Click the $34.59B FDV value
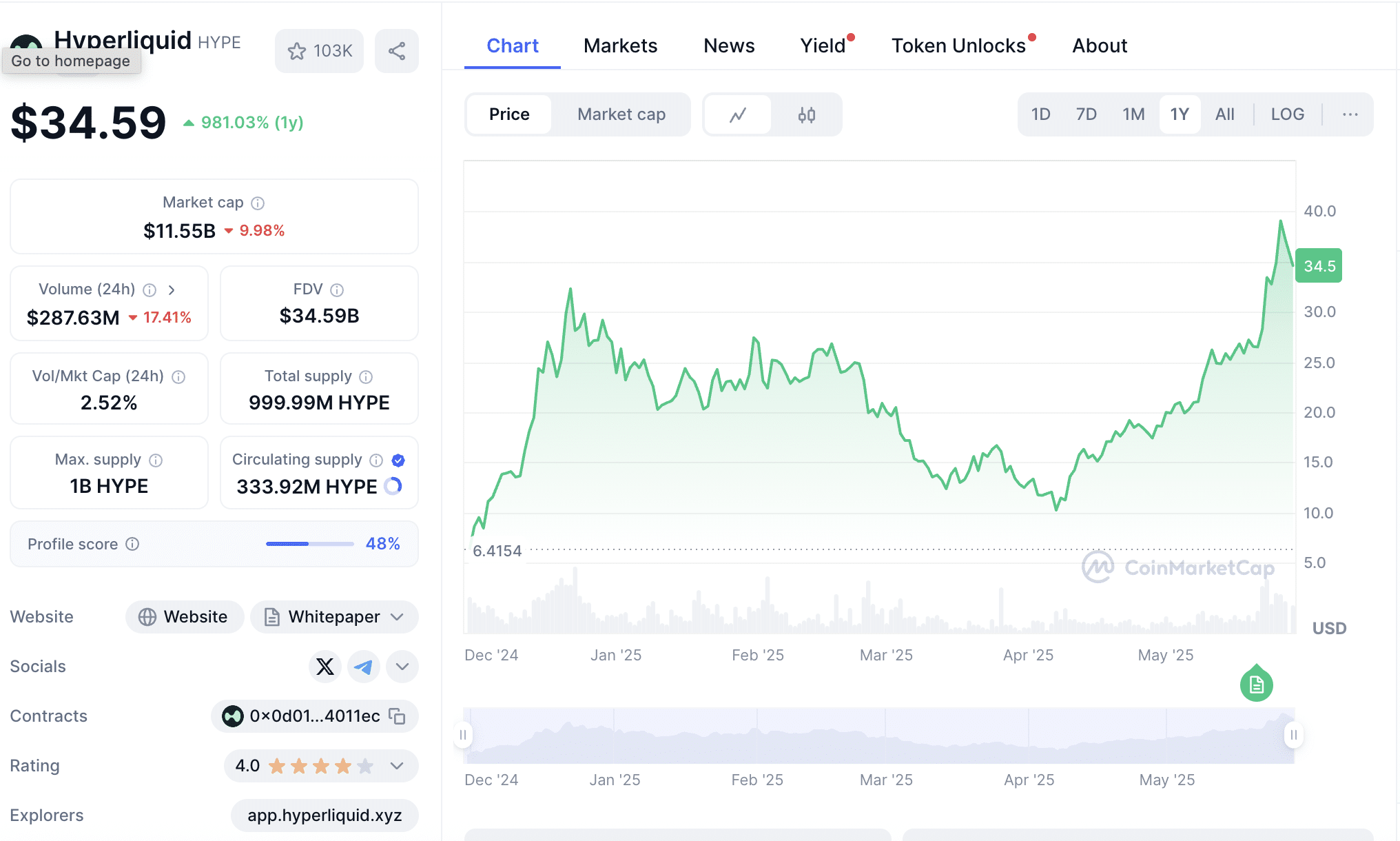Image resolution: width=1400 pixels, height=841 pixels. click(x=319, y=316)
